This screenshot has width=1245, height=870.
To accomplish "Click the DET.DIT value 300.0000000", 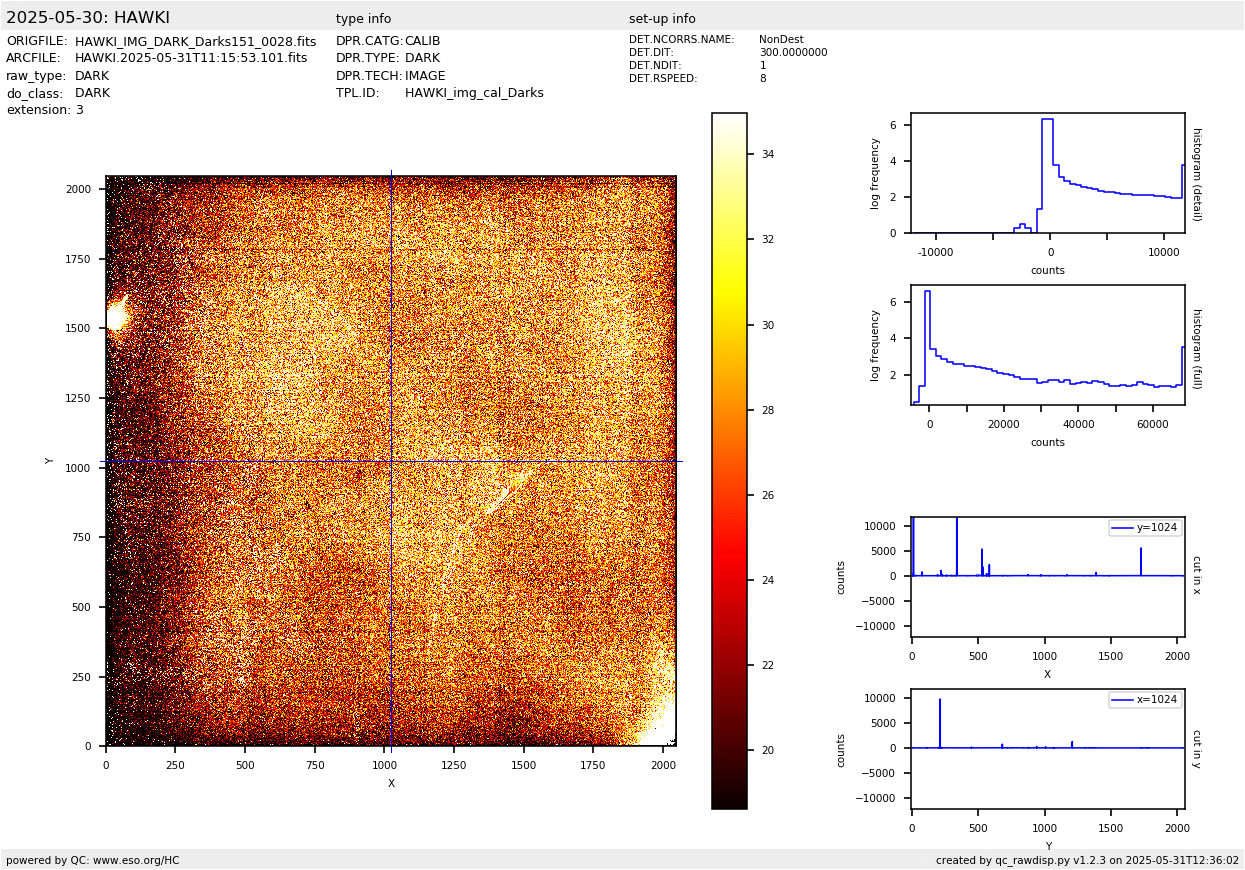I will tap(793, 53).
